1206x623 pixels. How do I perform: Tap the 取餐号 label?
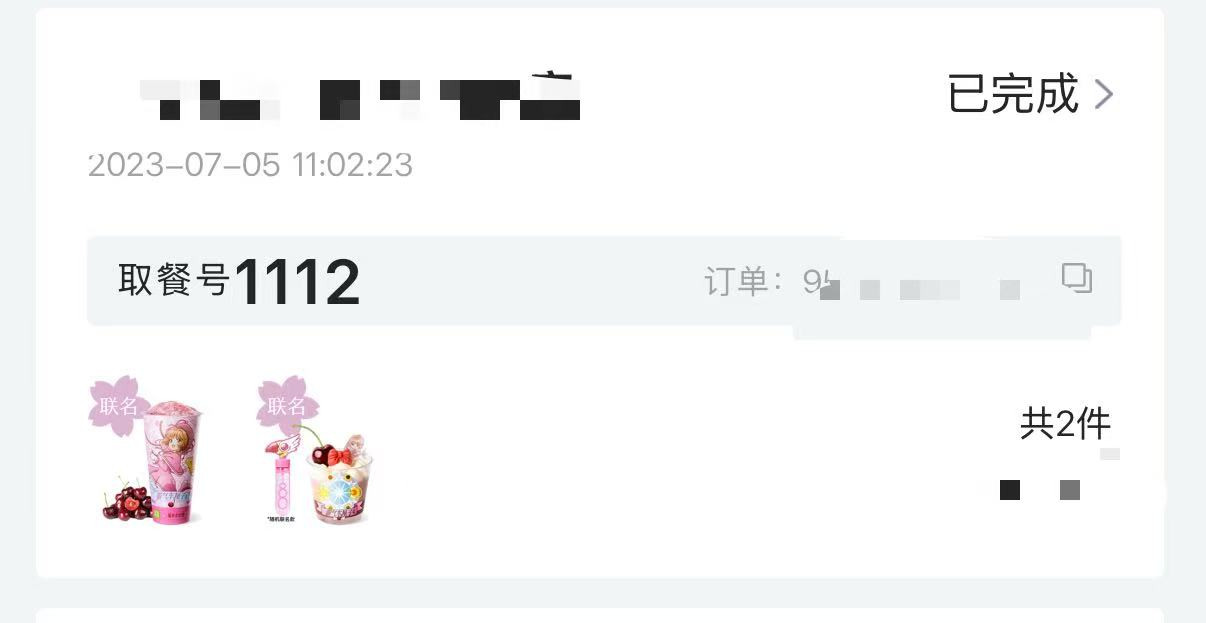point(174,280)
